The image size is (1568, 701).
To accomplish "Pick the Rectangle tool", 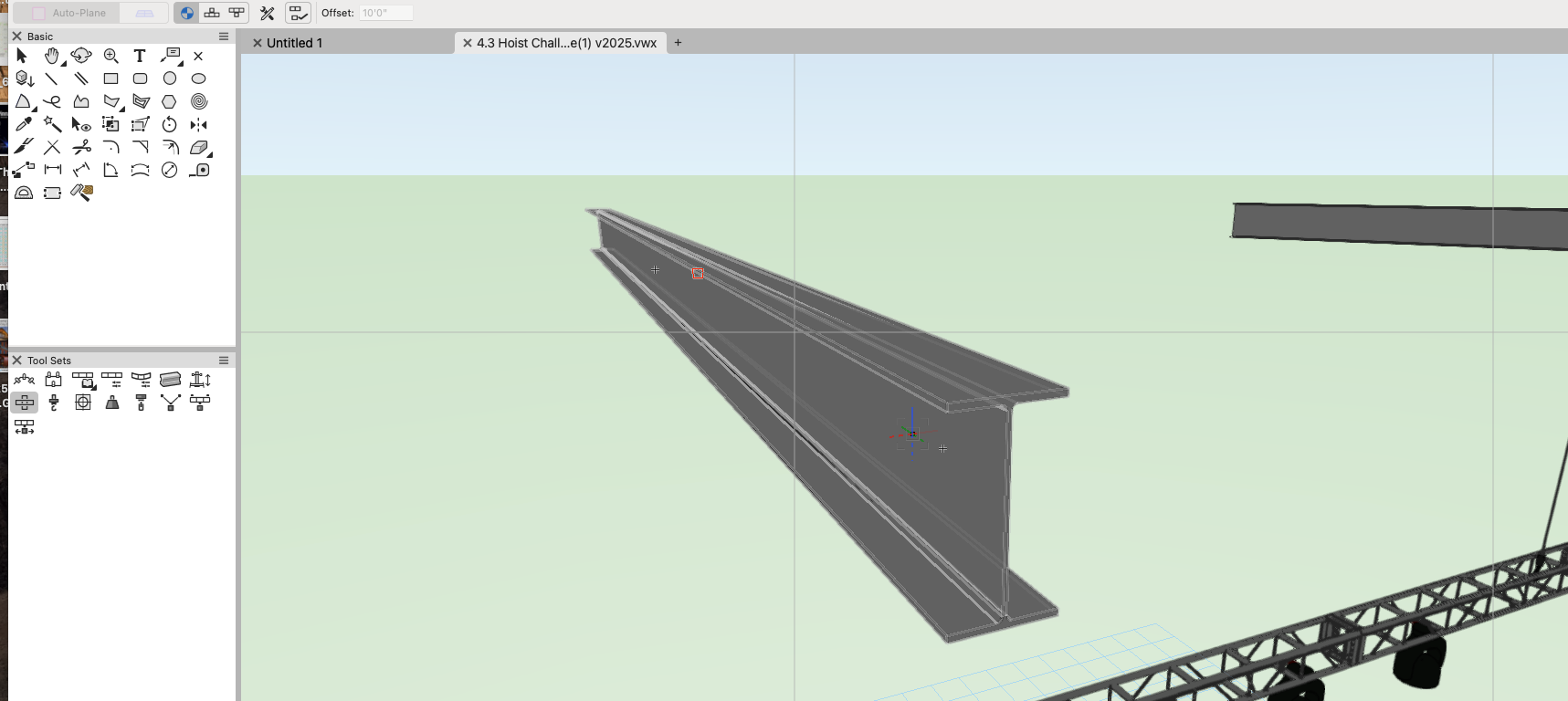I will tap(110, 78).
